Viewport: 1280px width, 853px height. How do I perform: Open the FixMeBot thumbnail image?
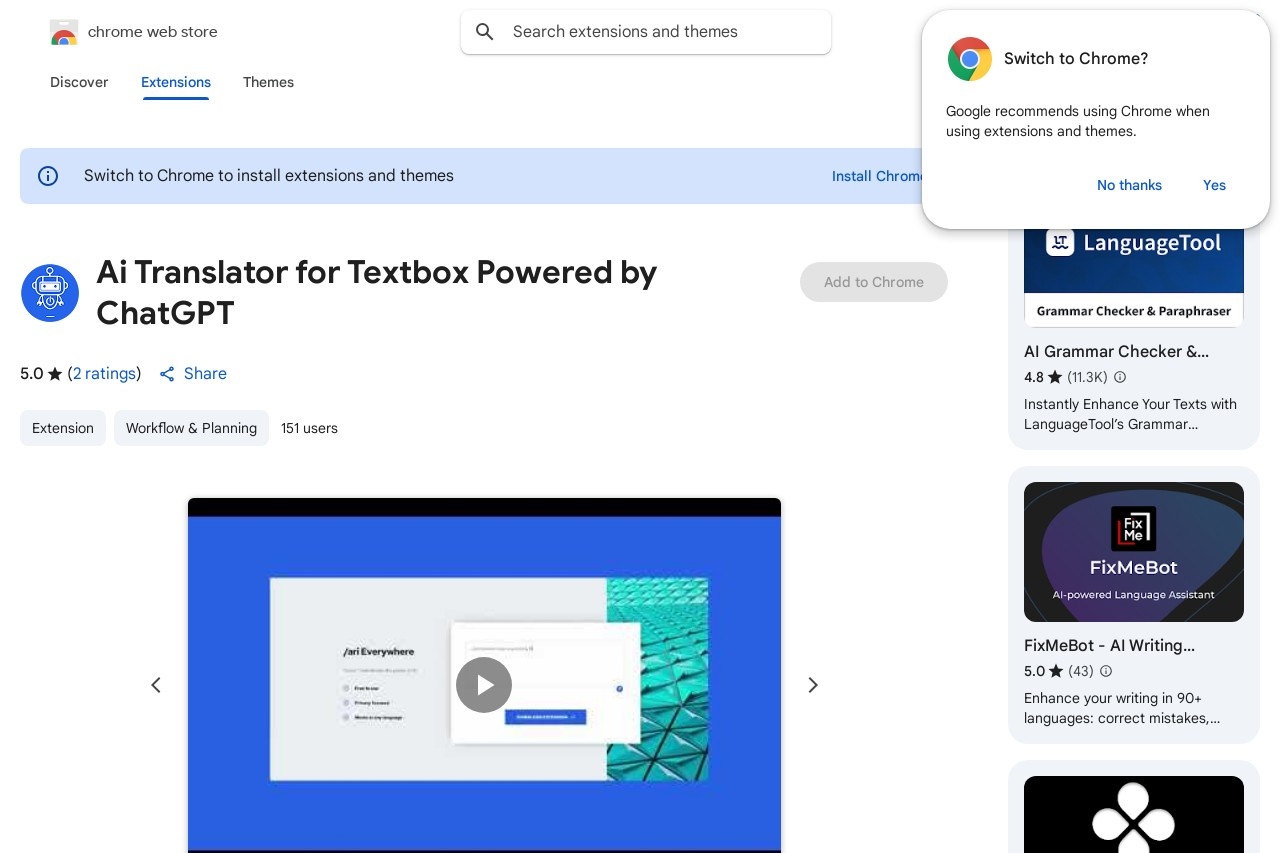pyautogui.click(x=1134, y=552)
